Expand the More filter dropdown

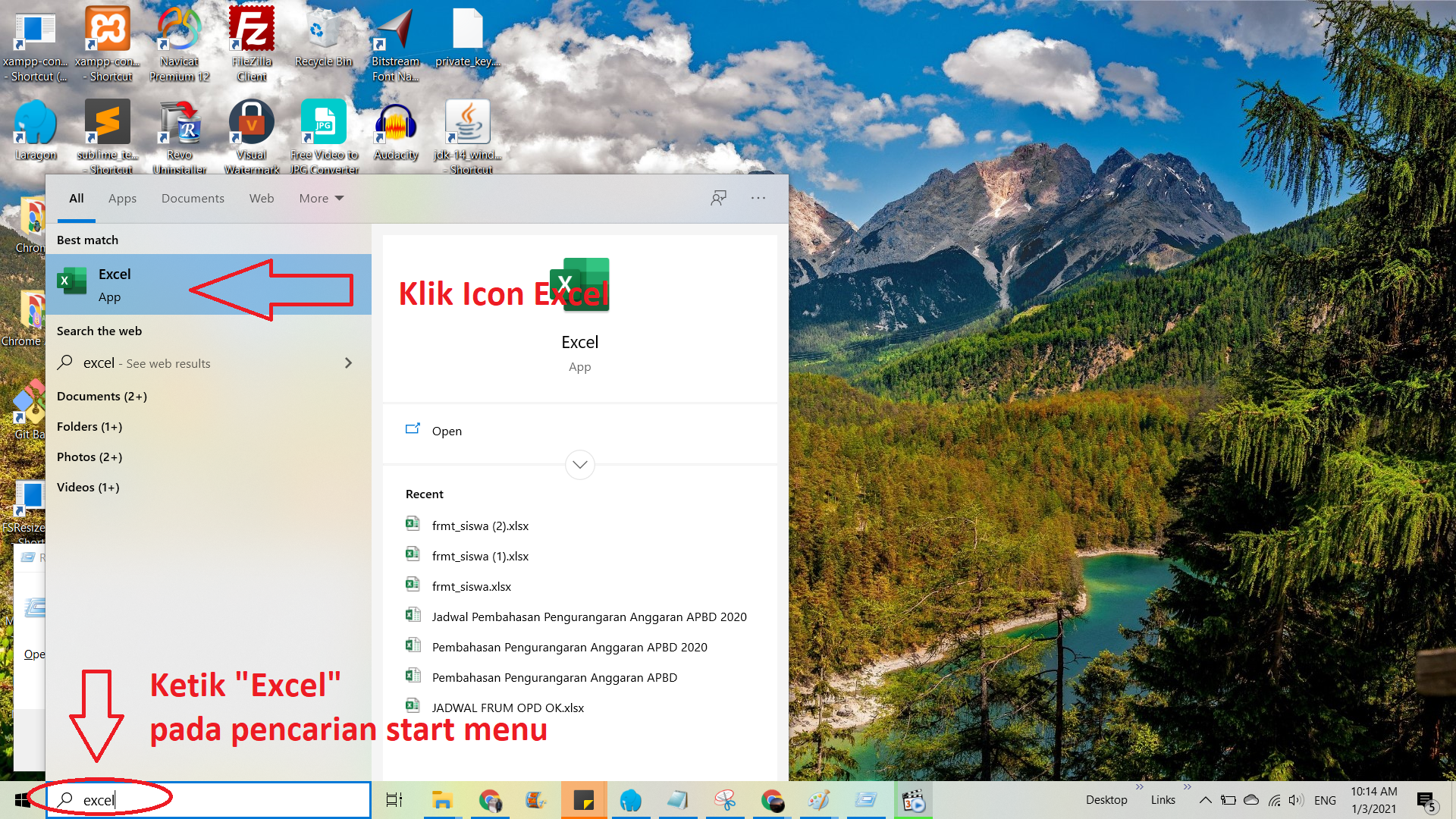tap(321, 198)
